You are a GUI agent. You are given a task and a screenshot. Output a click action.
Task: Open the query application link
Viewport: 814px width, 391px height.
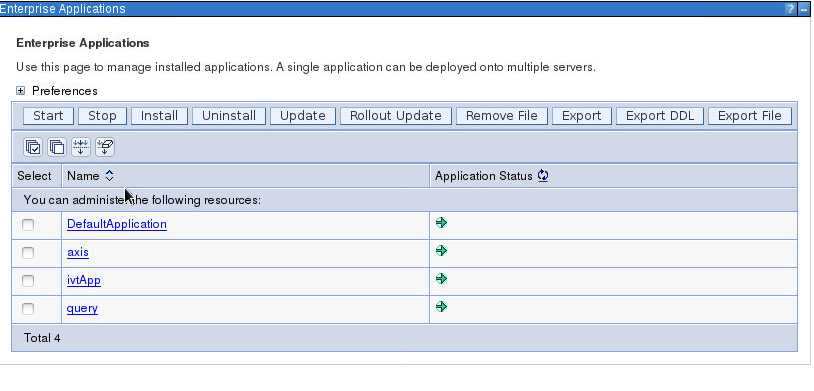click(82, 309)
